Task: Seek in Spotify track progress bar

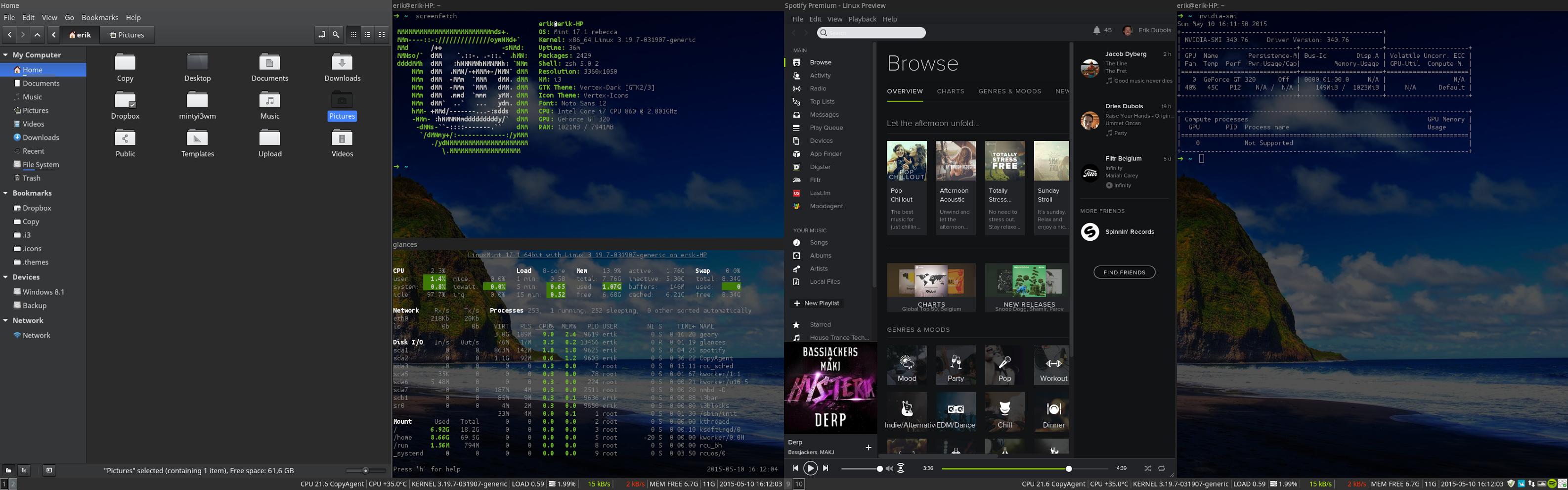Action: (1024, 468)
